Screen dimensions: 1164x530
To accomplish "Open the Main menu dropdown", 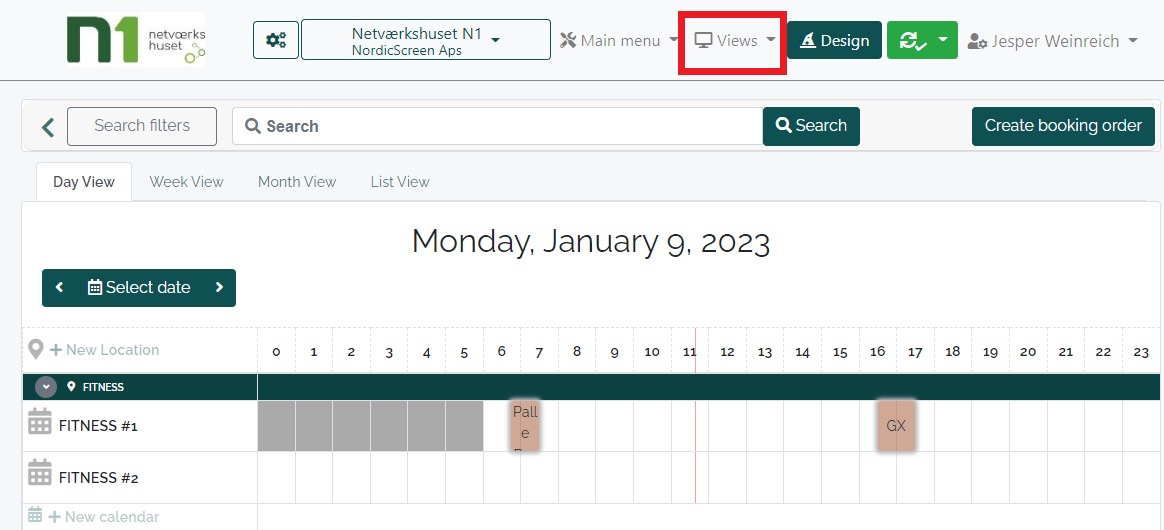I will (x=619, y=40).
